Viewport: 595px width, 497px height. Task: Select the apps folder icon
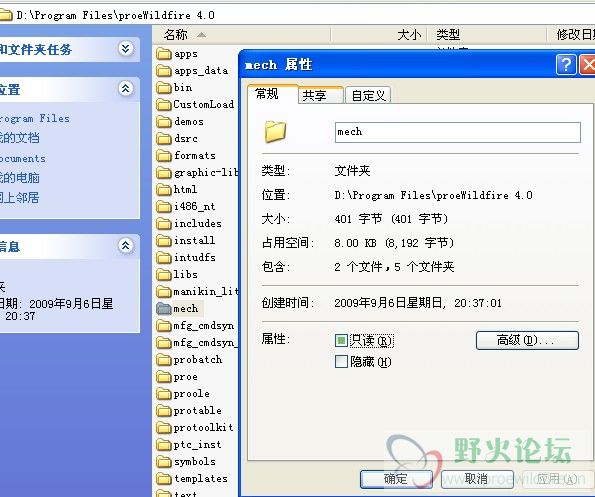click(164, 54)
